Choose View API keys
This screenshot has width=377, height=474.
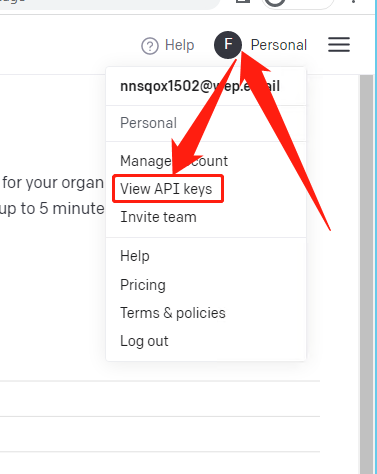tap(168, 189)
